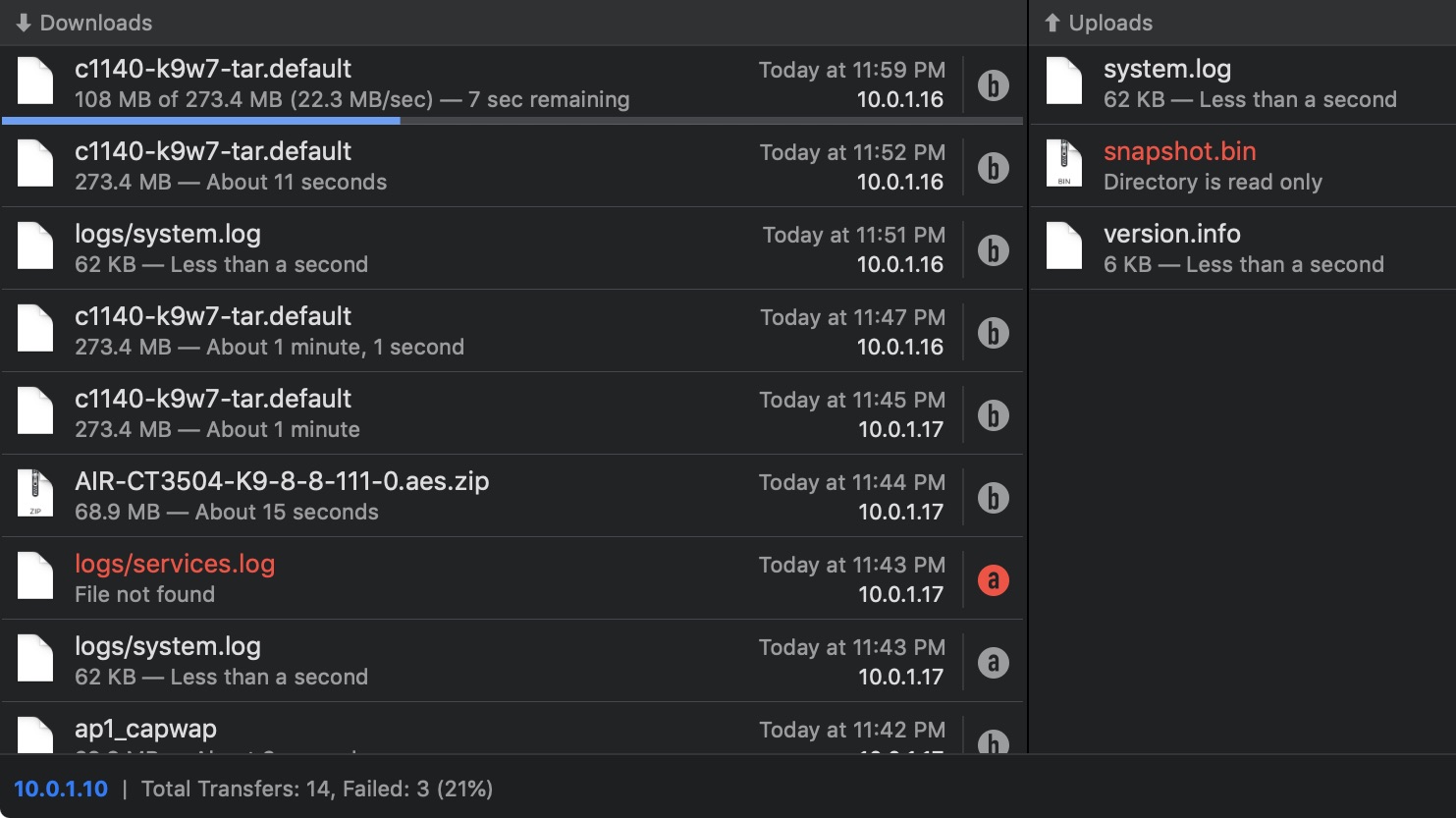Click the 10.0.1.10 address link in status bar

61,789
